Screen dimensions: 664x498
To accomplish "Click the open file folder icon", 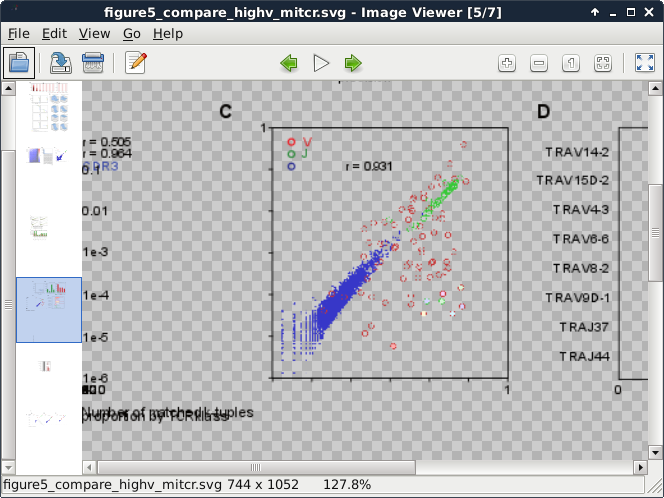I will click(x=19, y=63).
